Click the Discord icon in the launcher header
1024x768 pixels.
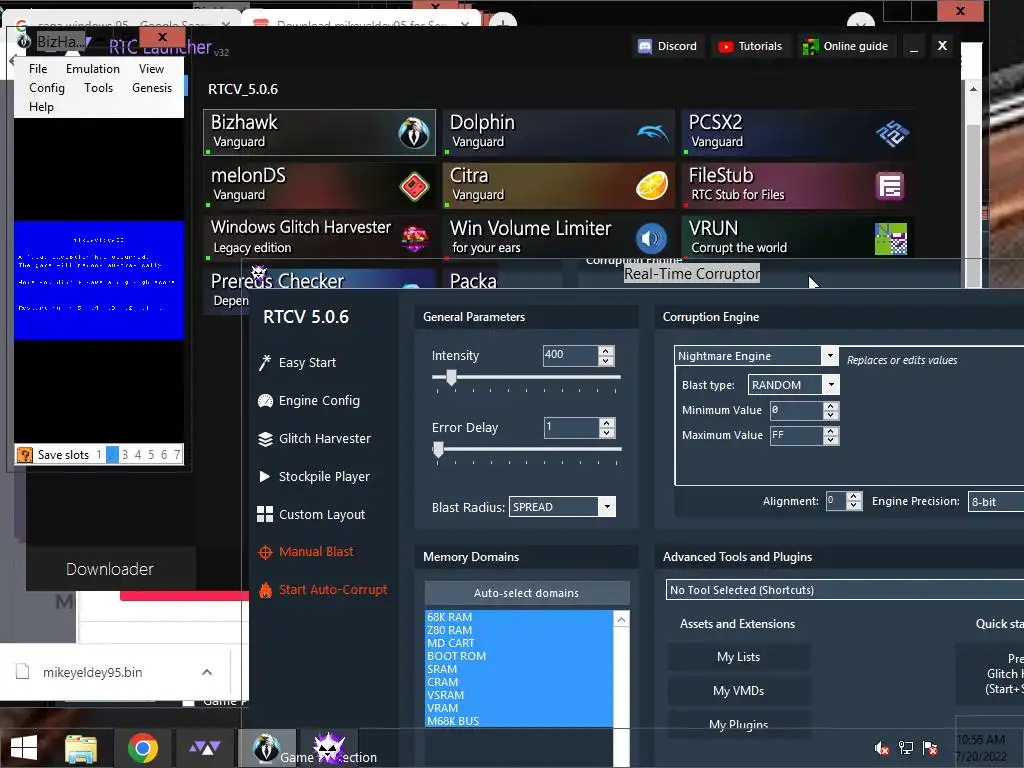(645, 46)
